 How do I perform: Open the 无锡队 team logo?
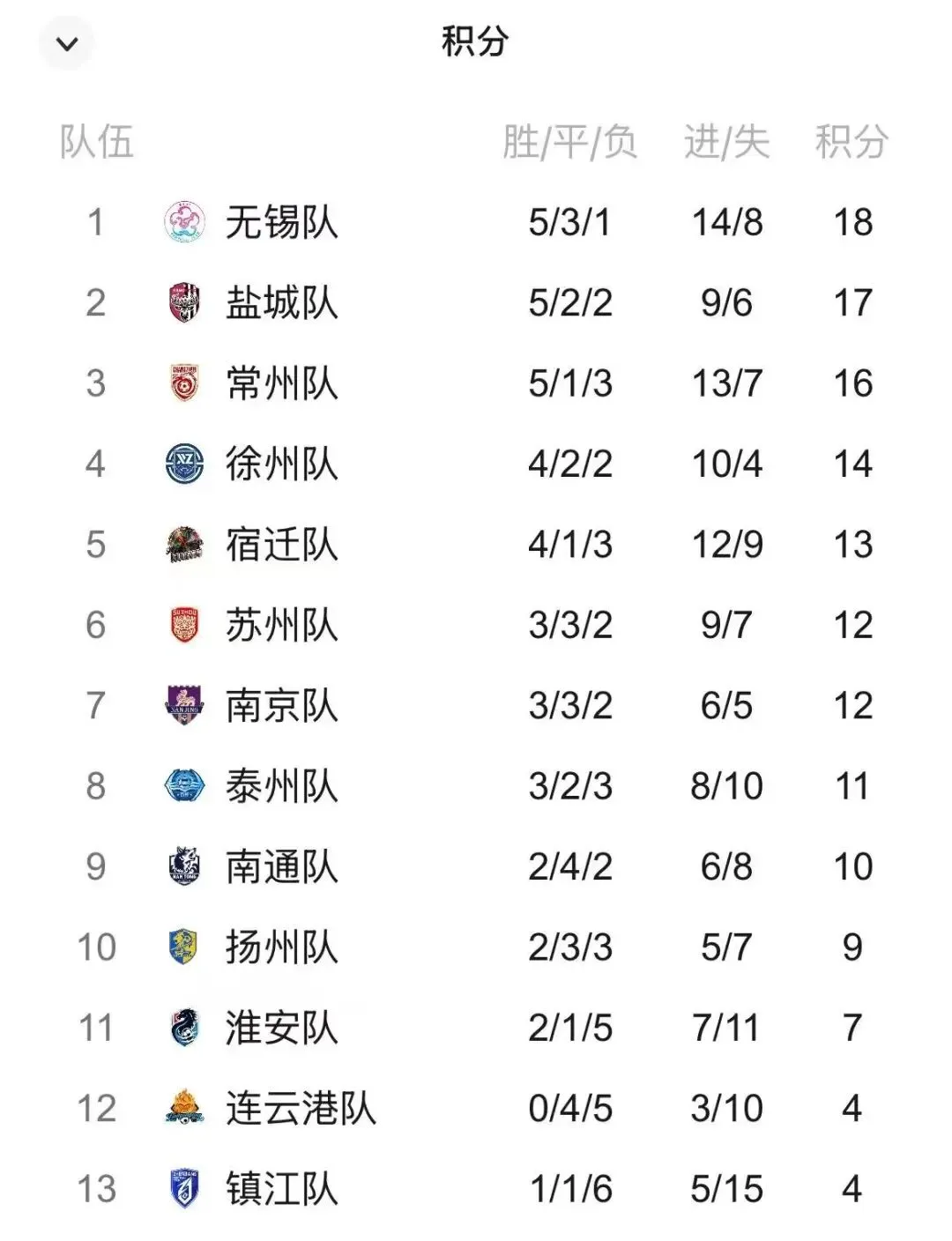[185, 222]
